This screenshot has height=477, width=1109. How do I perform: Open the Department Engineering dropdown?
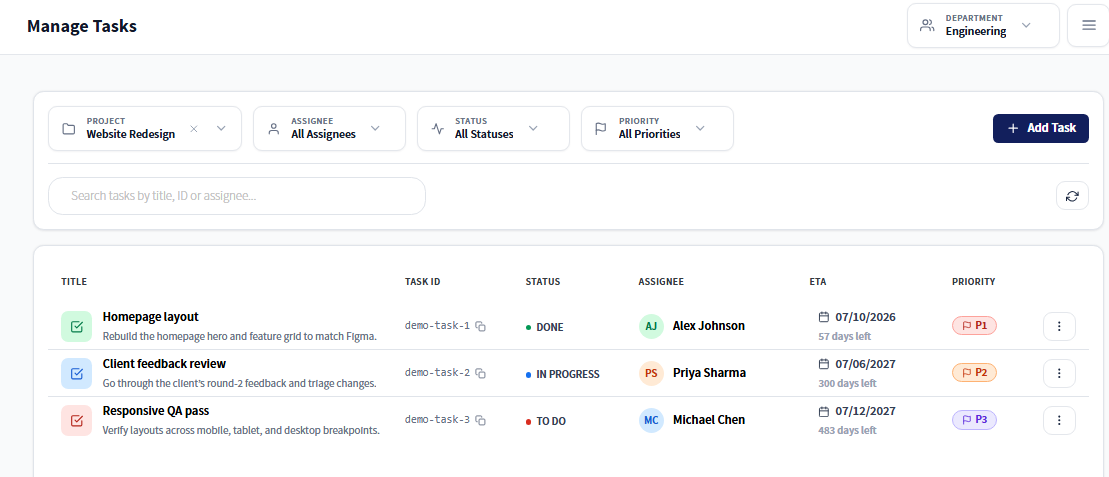pyautogui.click(x=983, y=25)
